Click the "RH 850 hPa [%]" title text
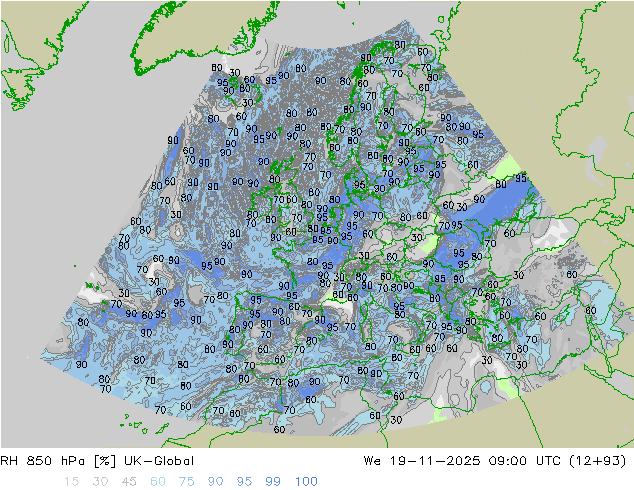The image size is (634, 490). click(58, 461)
